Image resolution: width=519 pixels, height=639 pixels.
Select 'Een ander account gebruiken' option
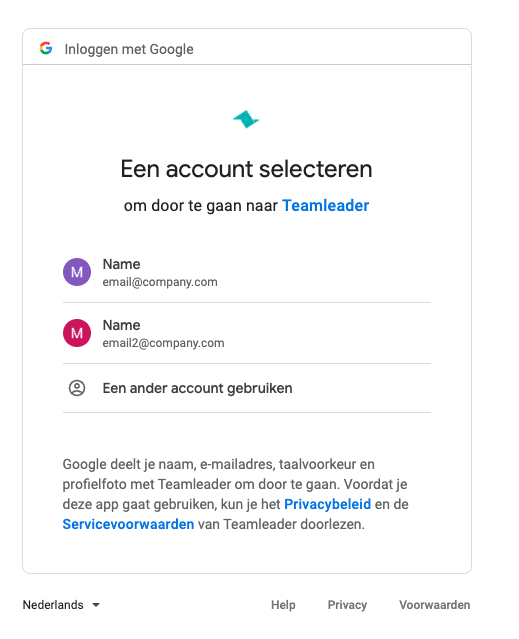[x=246, y=388]
